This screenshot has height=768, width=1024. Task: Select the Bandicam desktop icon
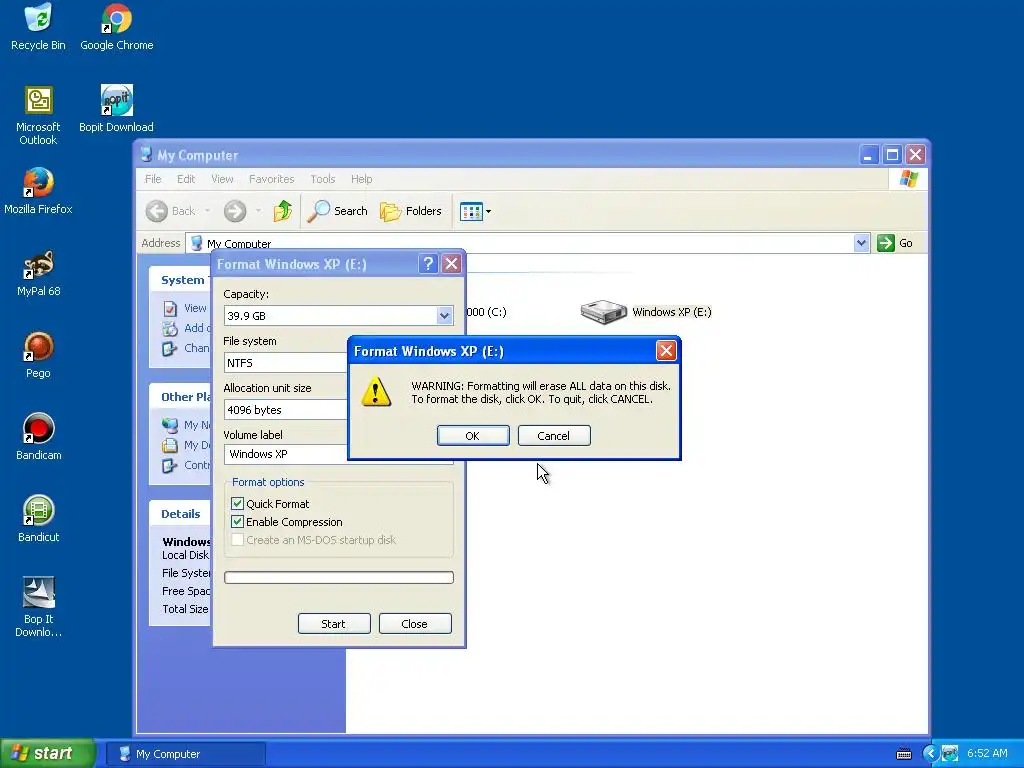(38, 438)
